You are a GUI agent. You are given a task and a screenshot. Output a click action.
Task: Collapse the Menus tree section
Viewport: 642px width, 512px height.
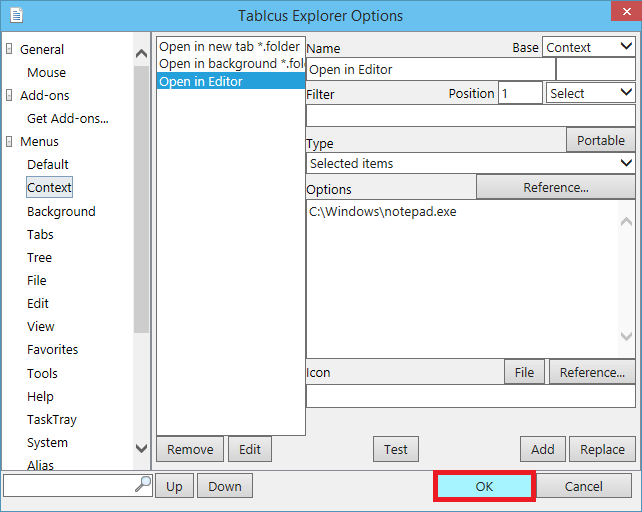[x=9, y=141]
